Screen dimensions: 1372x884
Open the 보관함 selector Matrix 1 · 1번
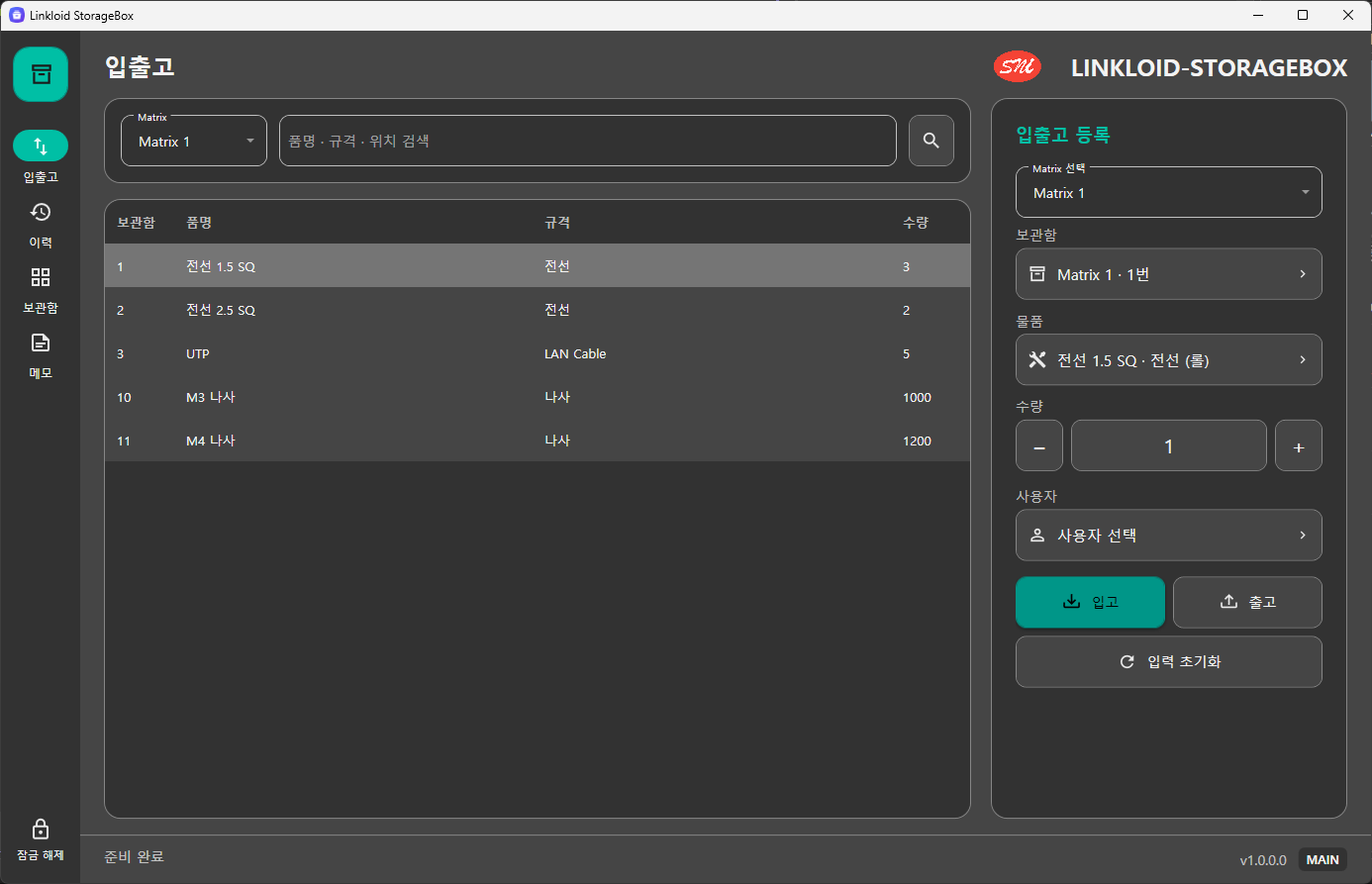coord(1169,274)
